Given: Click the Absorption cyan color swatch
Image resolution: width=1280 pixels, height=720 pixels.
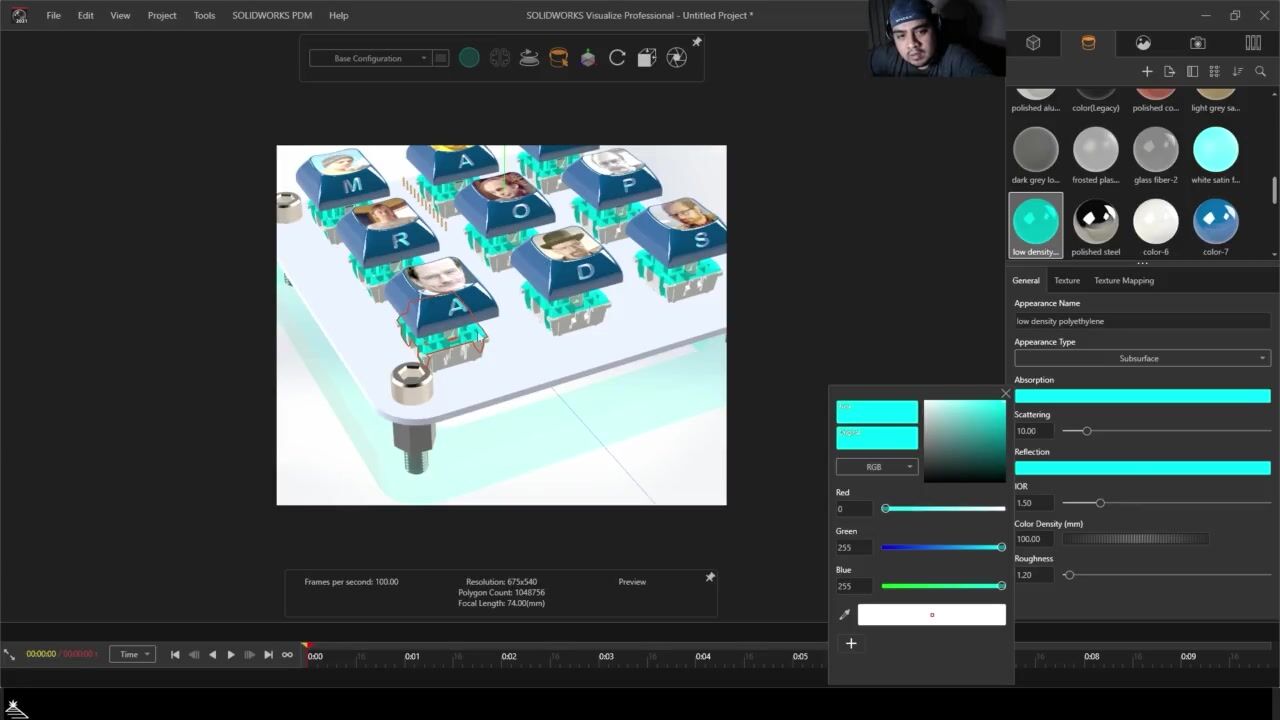Looking at the screenshot, I should coord(1142,396).
